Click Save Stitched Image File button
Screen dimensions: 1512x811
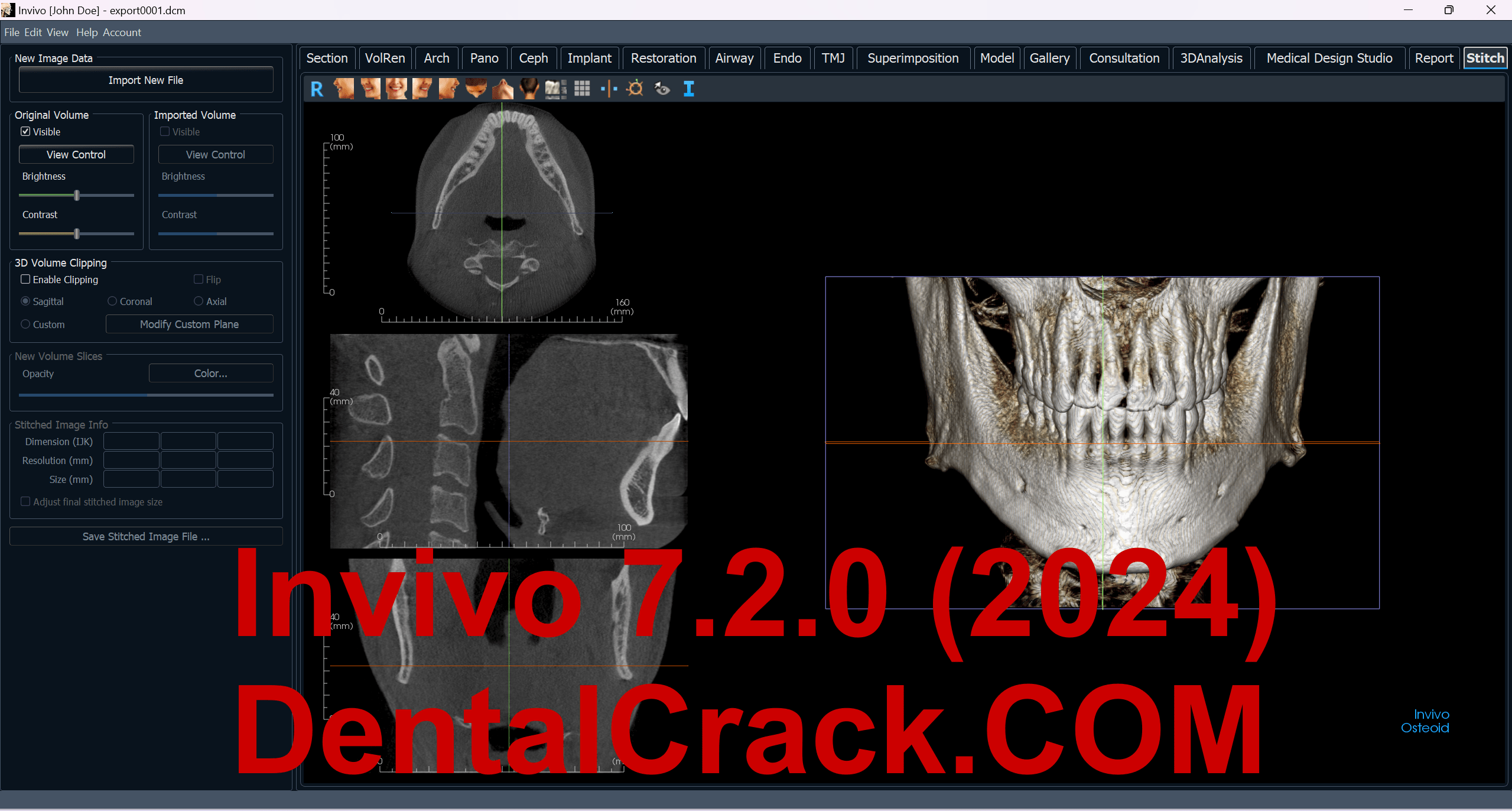[x=146, y=536]
